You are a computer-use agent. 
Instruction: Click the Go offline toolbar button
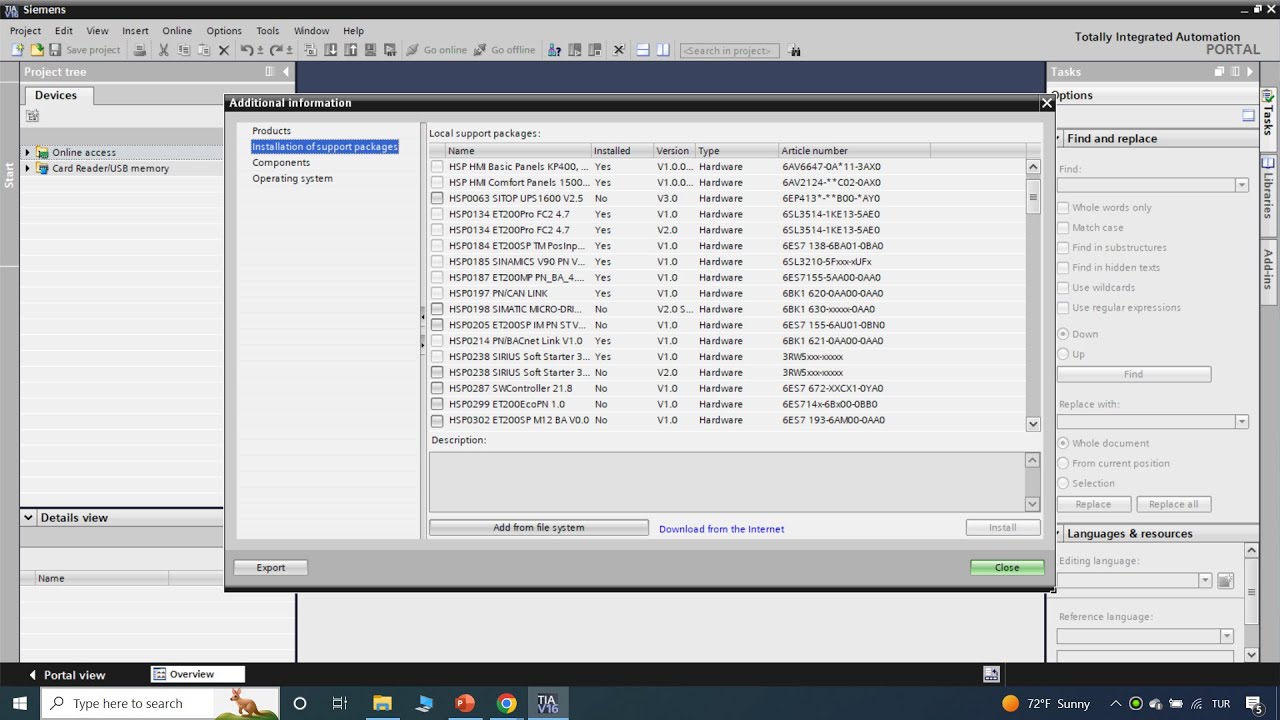(x=504, y=50)
